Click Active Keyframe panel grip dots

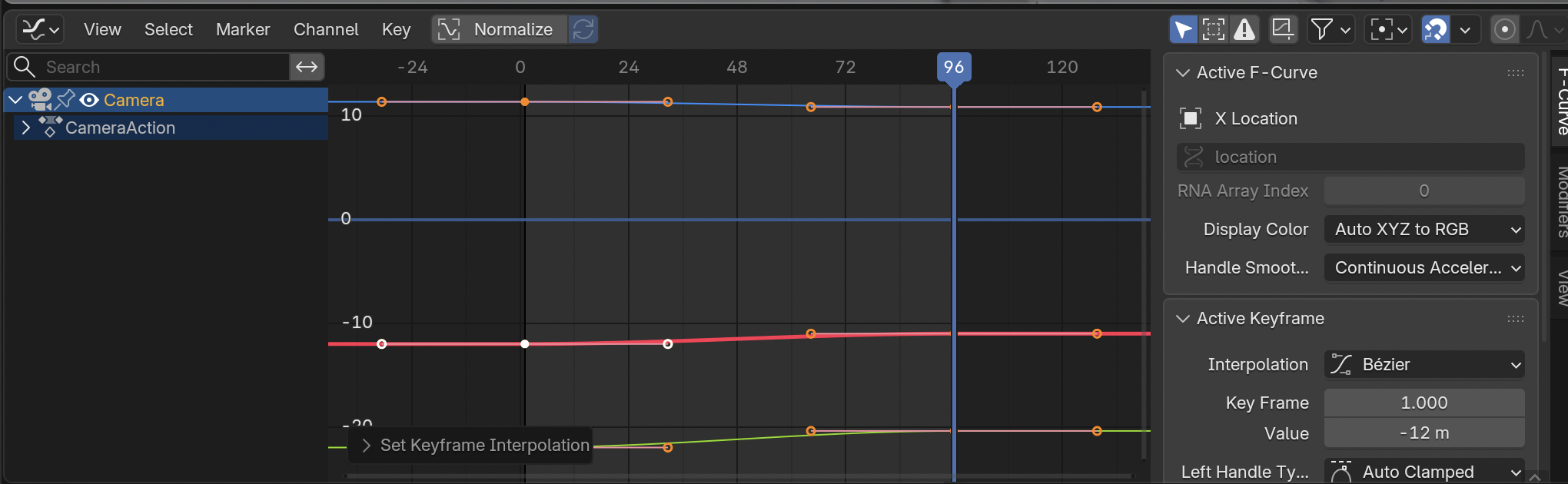click(1516, 319)
